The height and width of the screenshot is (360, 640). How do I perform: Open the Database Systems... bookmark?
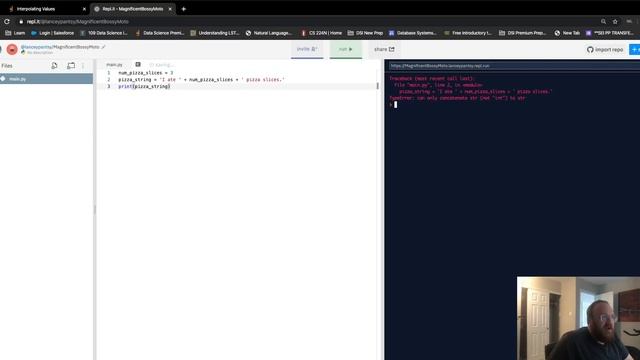point(413,33)
